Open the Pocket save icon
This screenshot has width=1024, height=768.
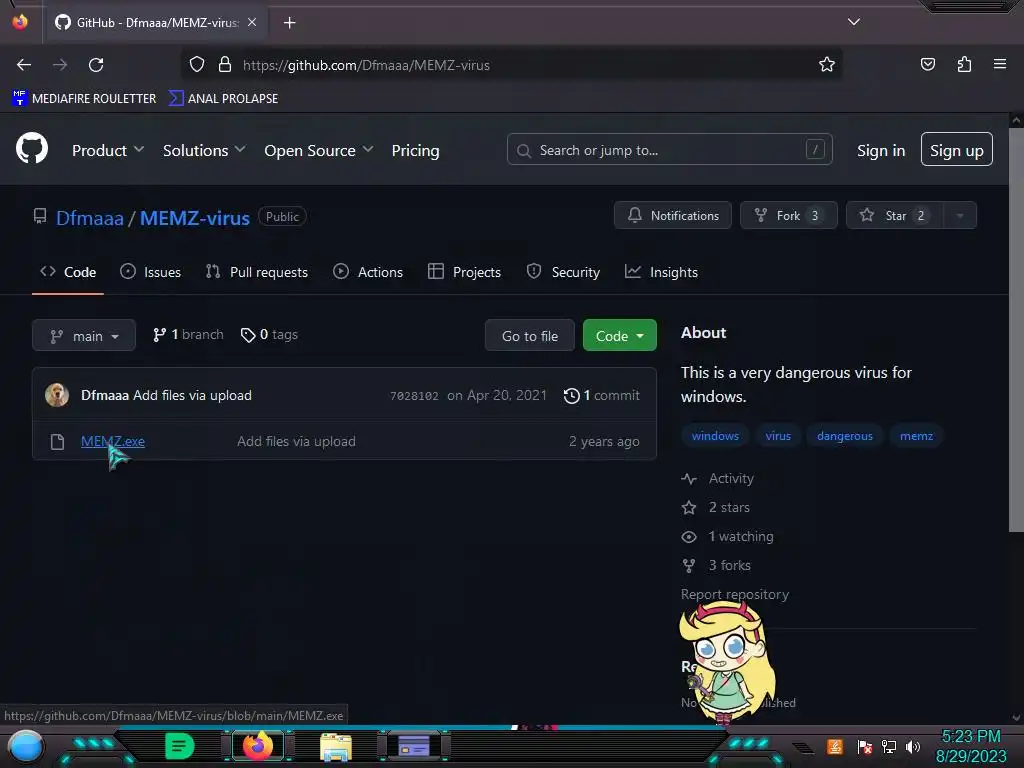(x=927, y=65)
